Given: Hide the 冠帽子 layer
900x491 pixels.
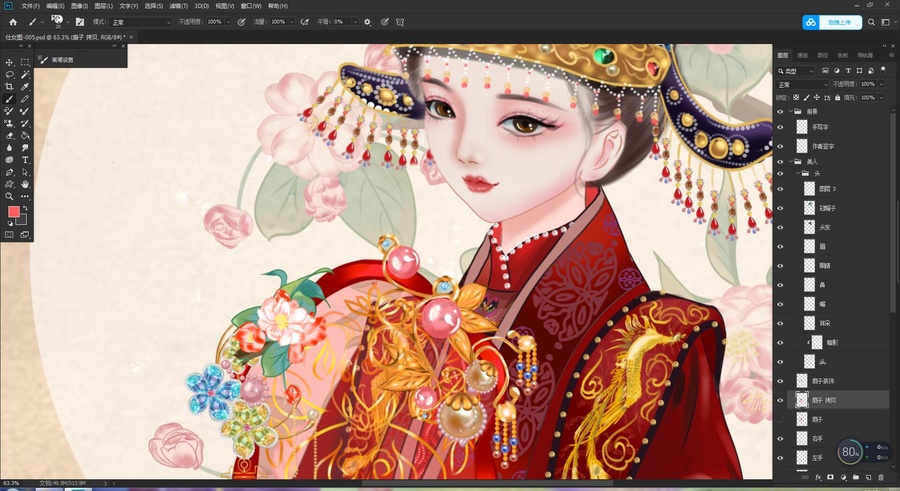Looking at the screenshot, I should [x=780, y=208].
